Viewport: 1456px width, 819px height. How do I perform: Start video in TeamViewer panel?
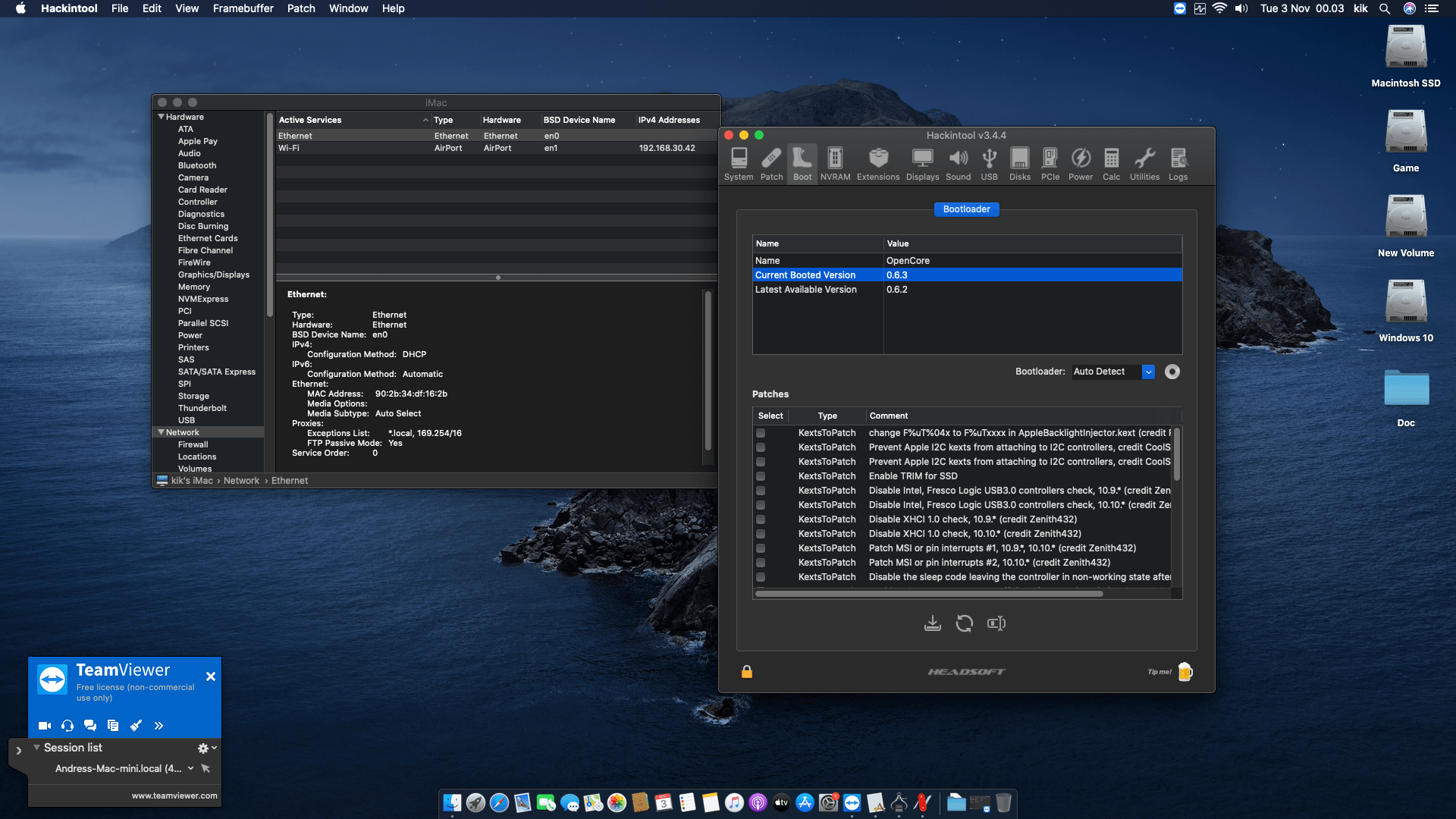(45, 726)
